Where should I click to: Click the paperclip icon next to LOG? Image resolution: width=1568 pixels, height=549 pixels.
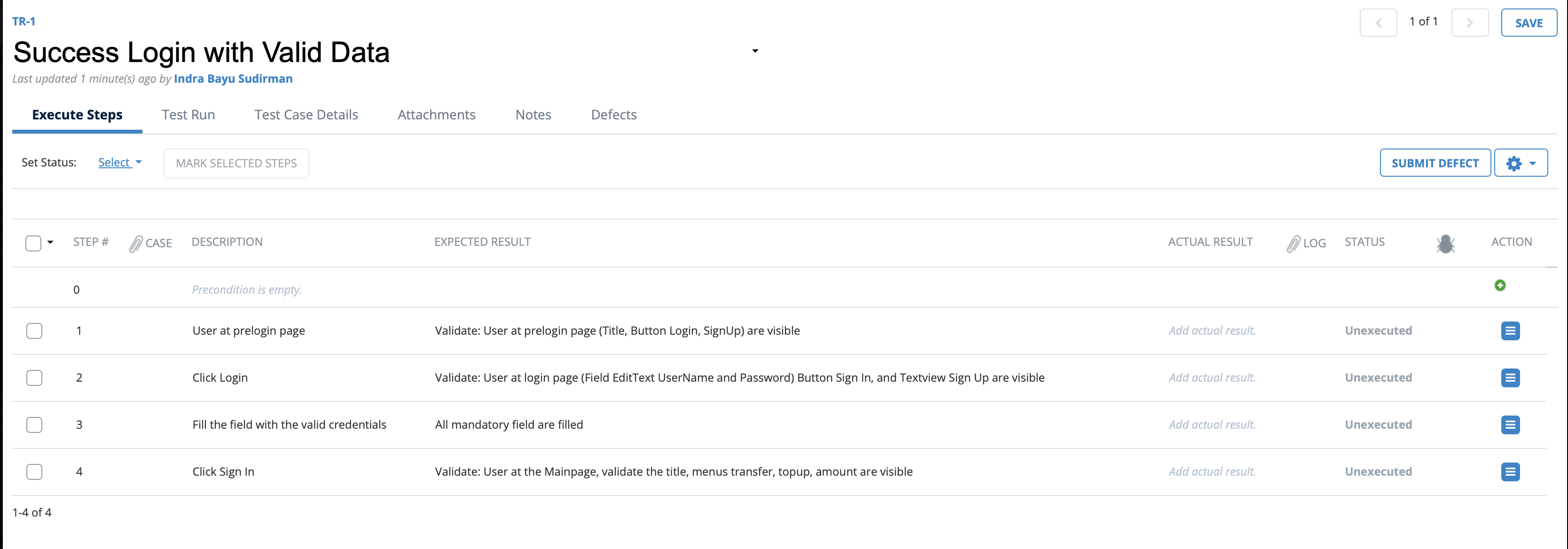[1294, 243]
